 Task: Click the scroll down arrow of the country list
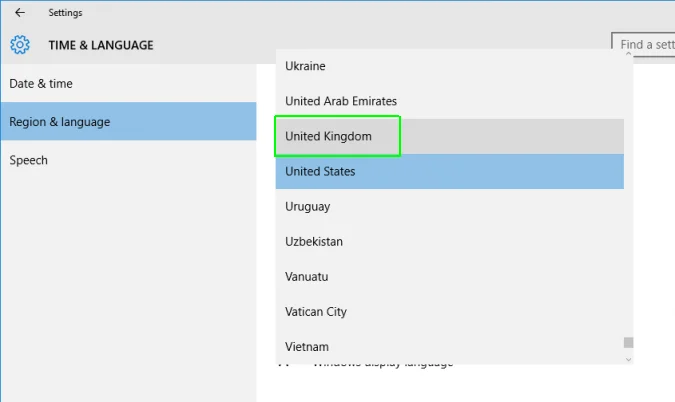click(628, 358)
